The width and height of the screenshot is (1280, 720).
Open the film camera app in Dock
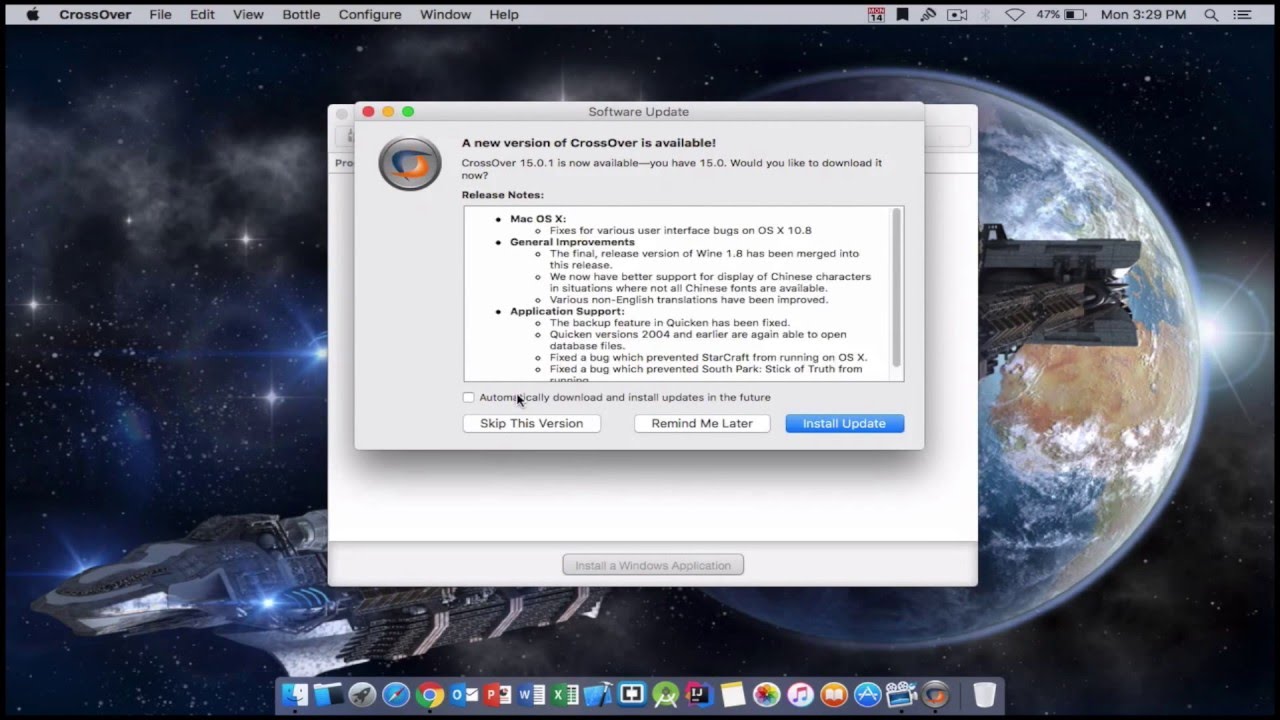click(x=901, y=694)
